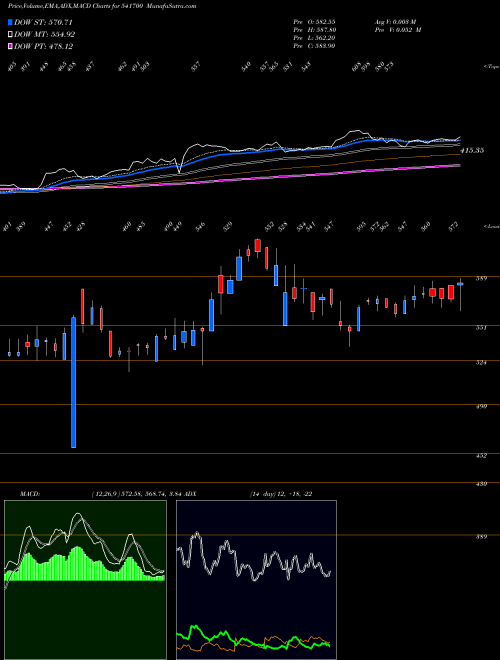Click the 415.35 EMA price label
This screenshot has height=660, width=500.
[x=472, y=150]
